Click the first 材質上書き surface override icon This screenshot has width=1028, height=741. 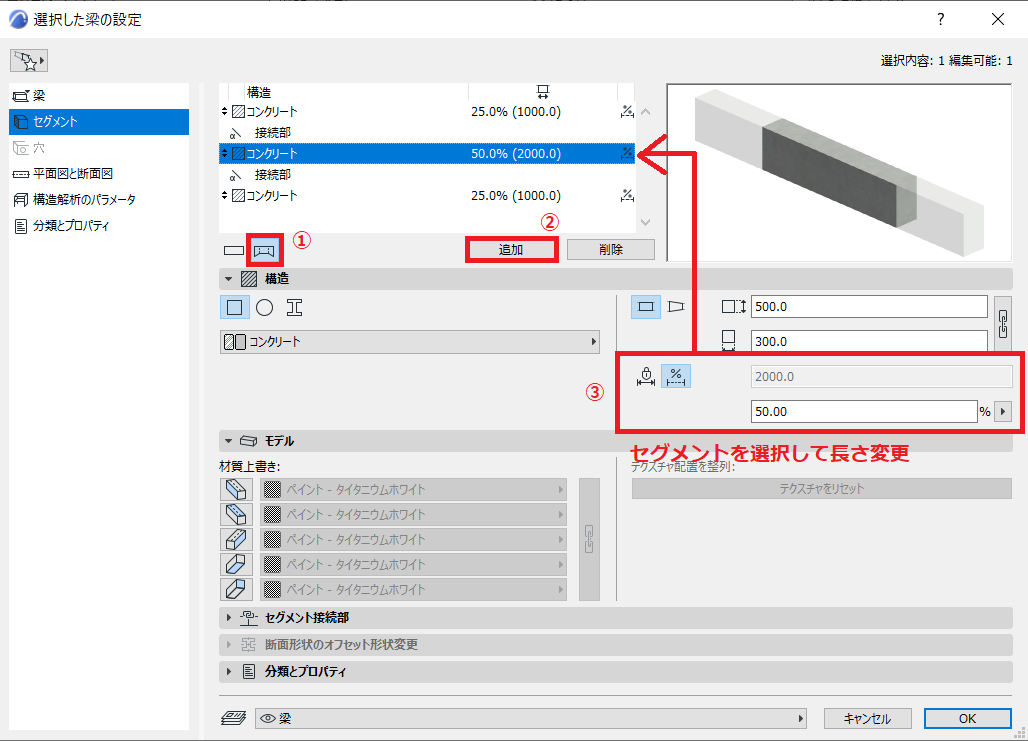[236, 490]
